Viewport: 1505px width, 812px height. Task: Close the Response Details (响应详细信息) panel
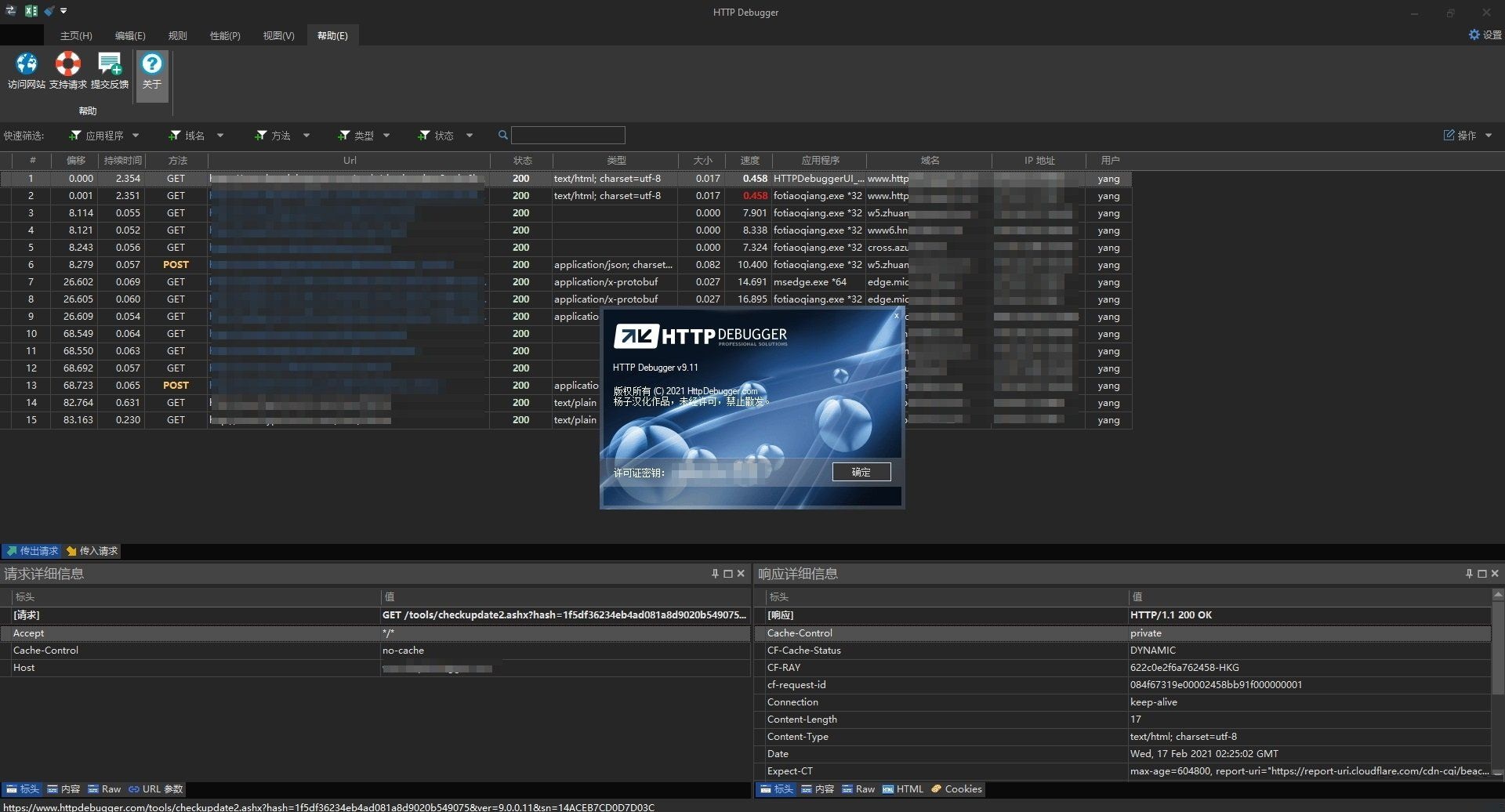tap(1495, 574)
